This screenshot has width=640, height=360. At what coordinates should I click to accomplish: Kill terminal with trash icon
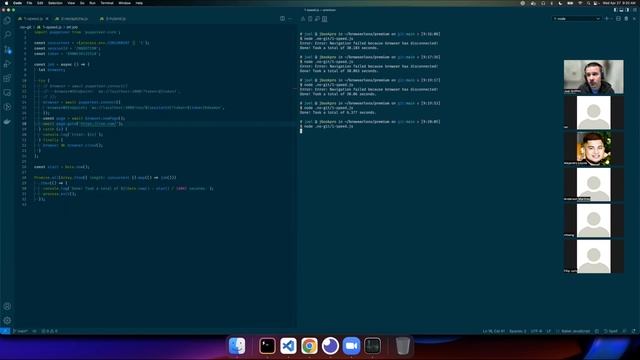[626, 19]
